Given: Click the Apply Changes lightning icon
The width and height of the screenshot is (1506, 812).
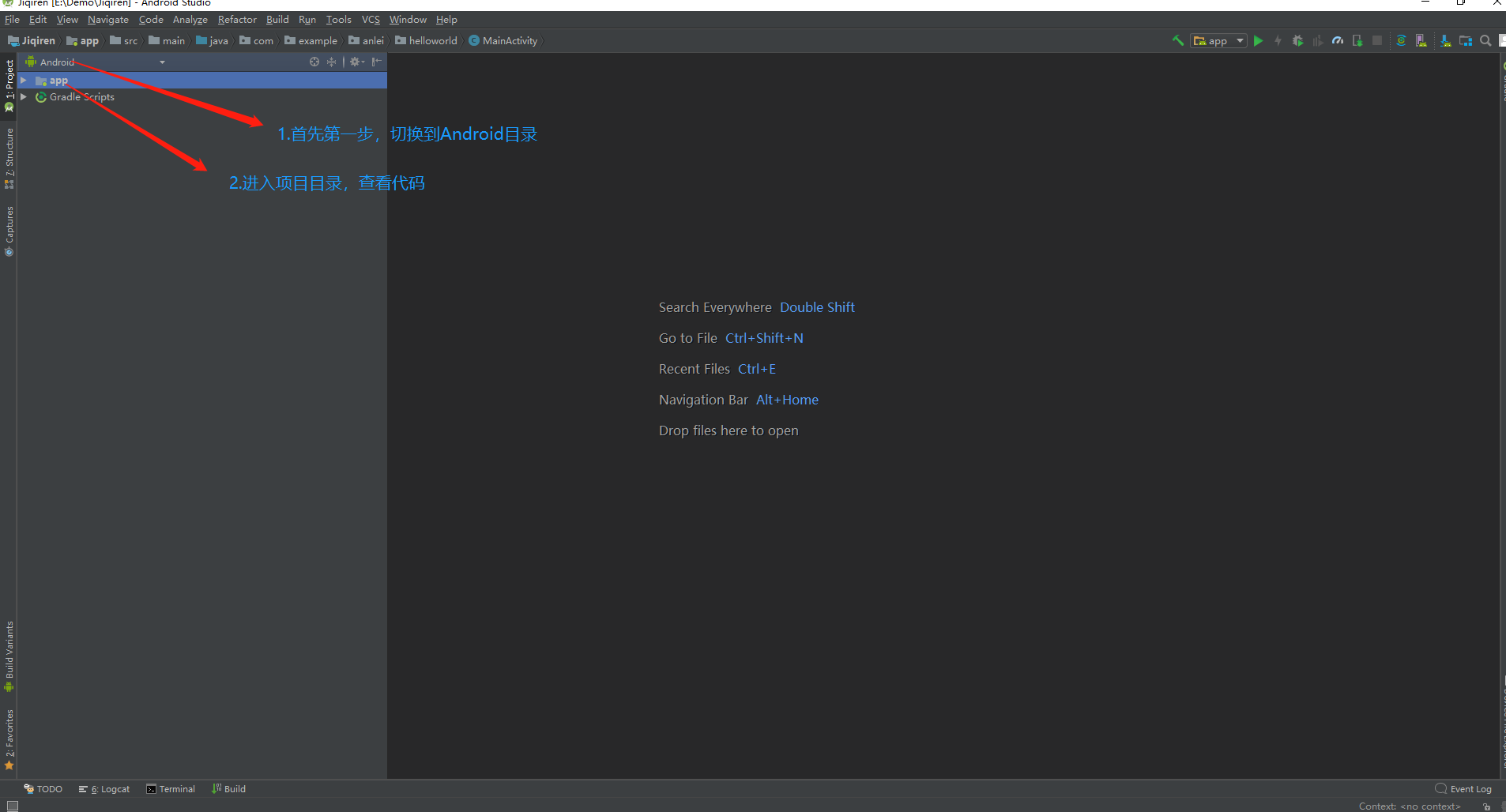Looking at the screenshot, I should 1278,40.
